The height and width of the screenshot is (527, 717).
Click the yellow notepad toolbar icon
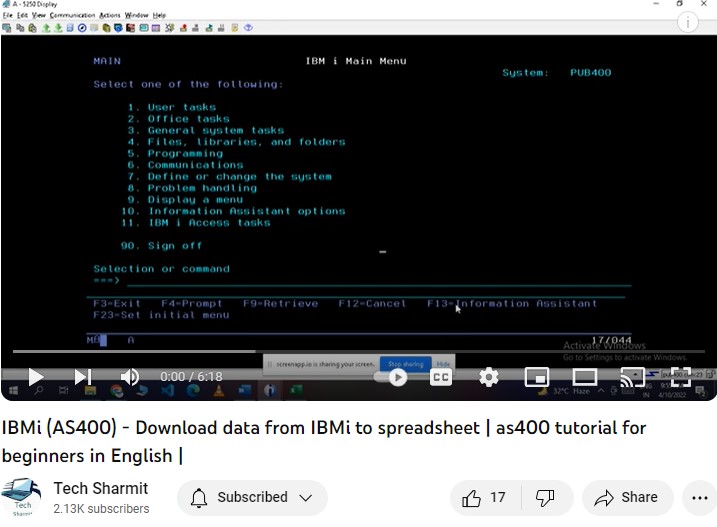click(x=235, y=28)
